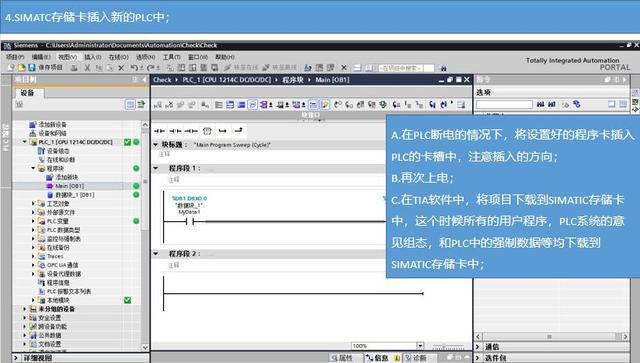This screenshot has width=640, height=363.
Task: Select Main [OB1] block in tree
Action: tap(69, 186)
